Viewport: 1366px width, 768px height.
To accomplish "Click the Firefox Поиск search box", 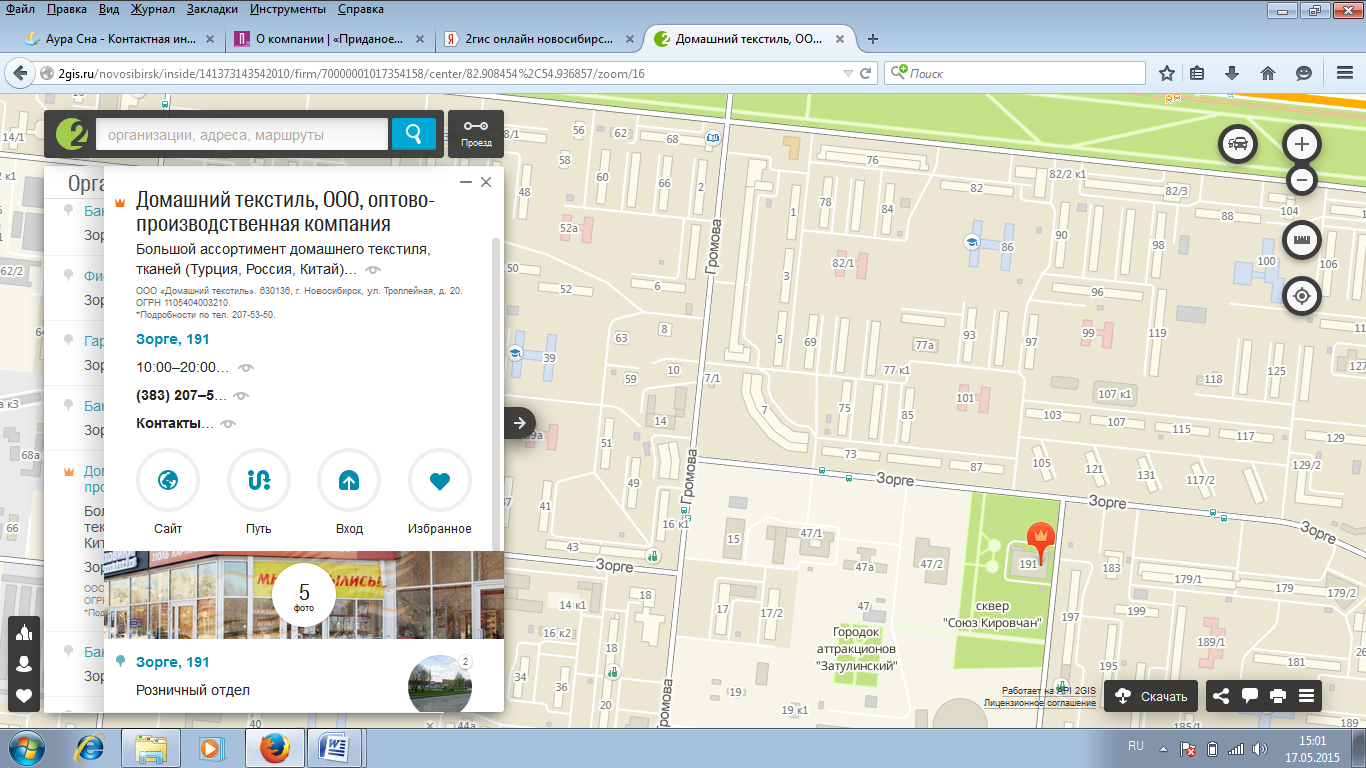I will [x=1014, y=73].
